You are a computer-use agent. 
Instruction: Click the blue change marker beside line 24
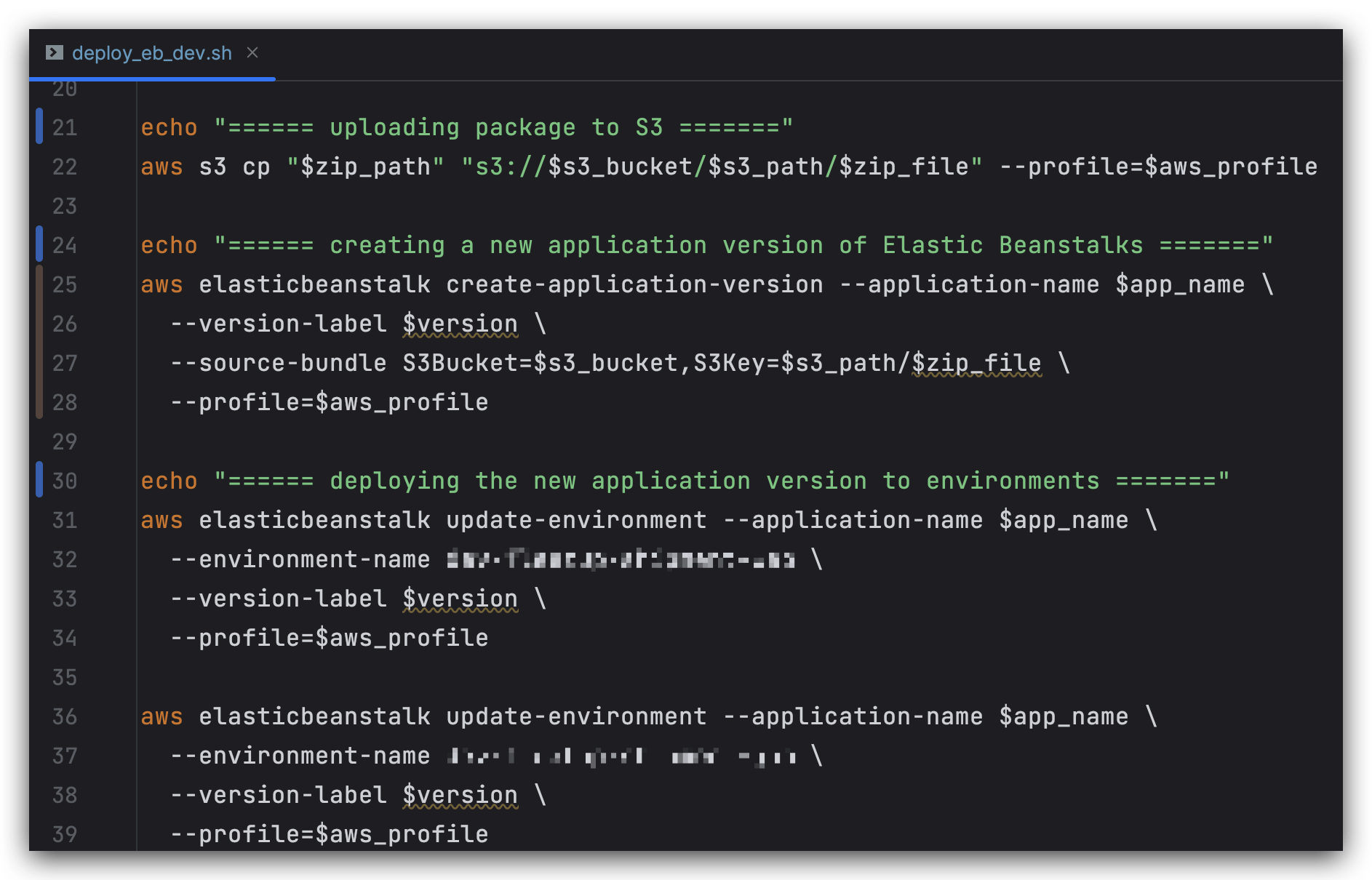click(39, 244)
